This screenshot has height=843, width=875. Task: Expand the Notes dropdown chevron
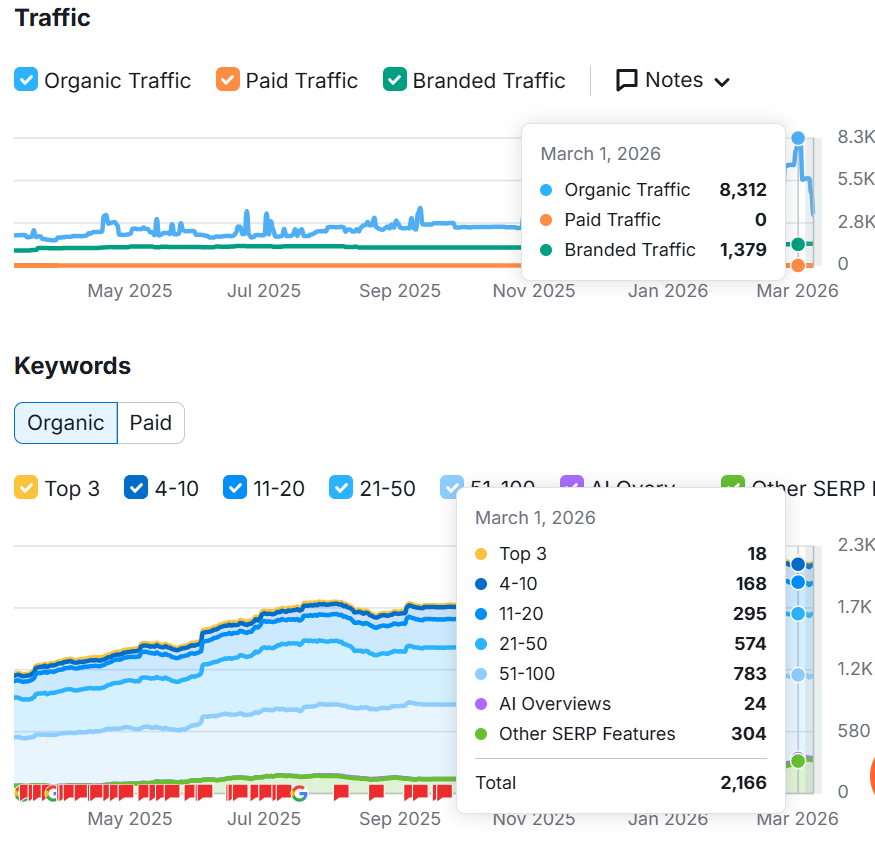pos(722,82)
